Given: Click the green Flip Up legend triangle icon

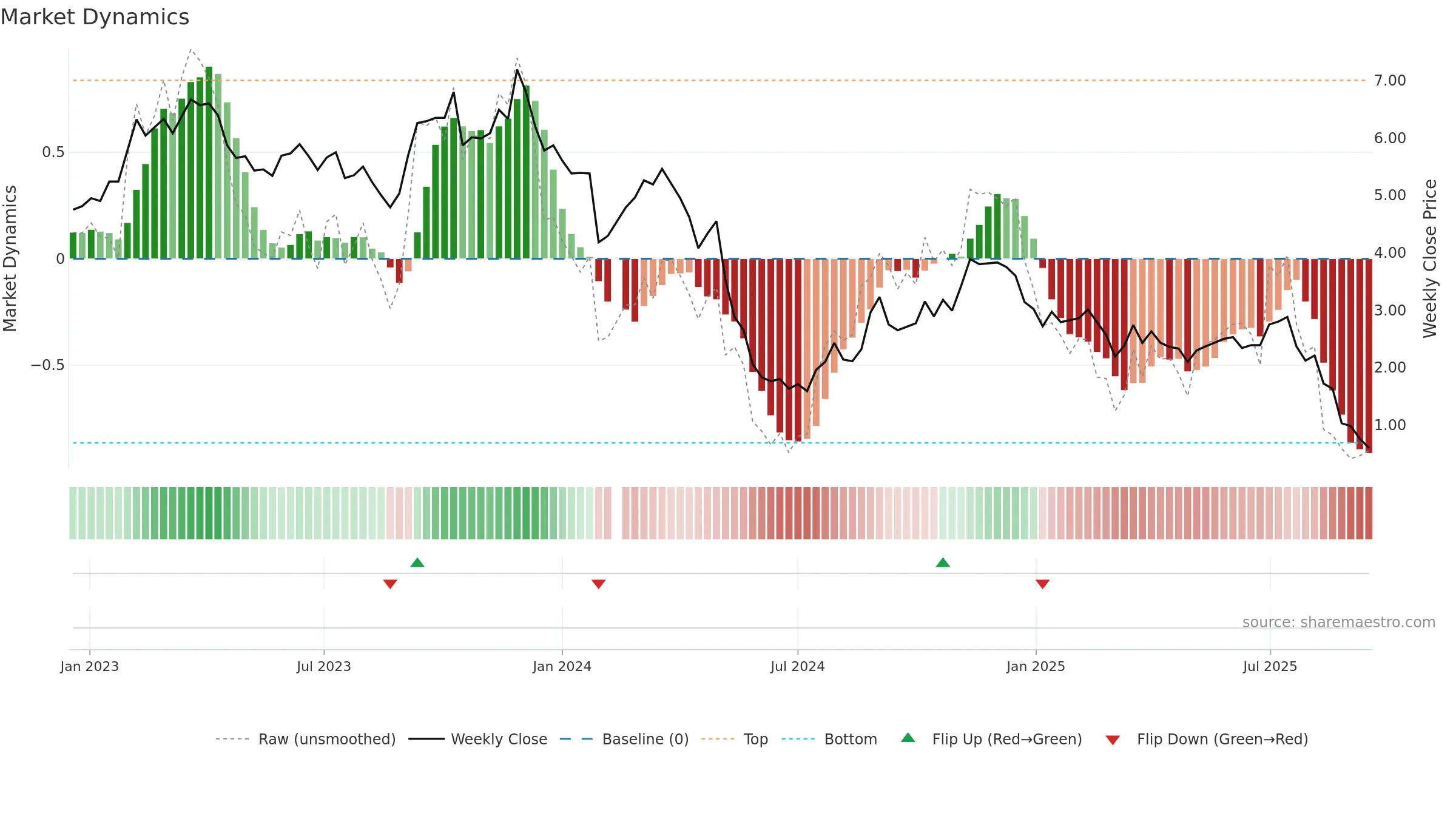Looking at the screenshot, I should tap(908, 738).
